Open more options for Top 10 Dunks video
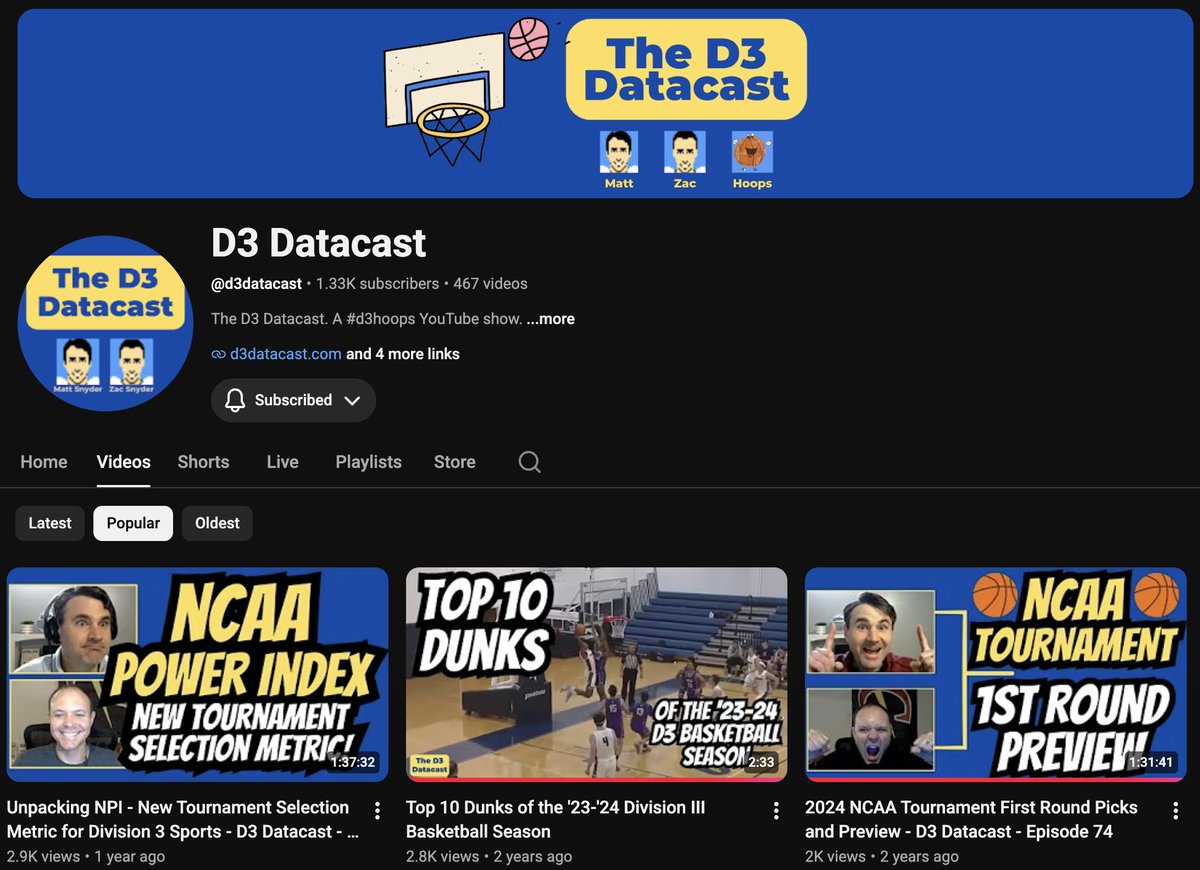Image resolution: width=1200 pixels, height=870 pixels. (776, 810)
